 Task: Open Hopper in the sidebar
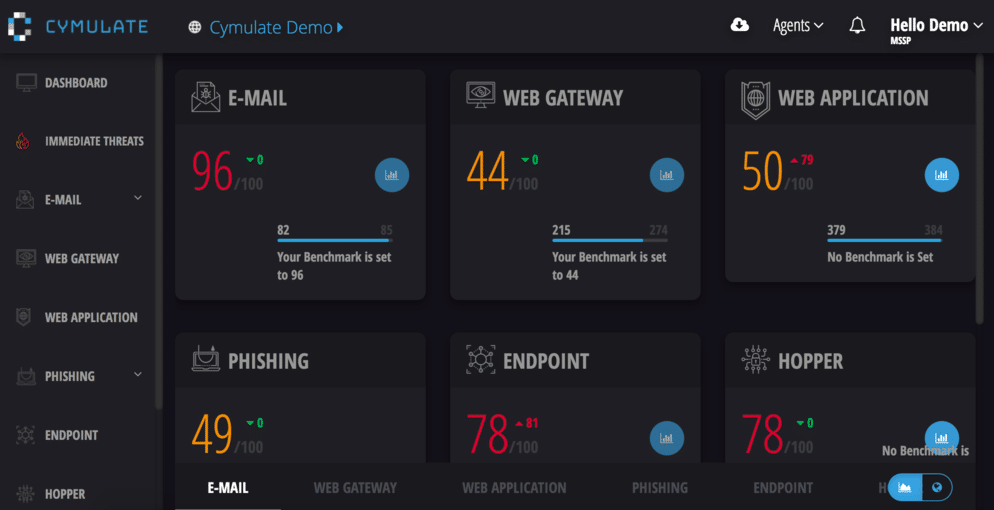point(65,494)
